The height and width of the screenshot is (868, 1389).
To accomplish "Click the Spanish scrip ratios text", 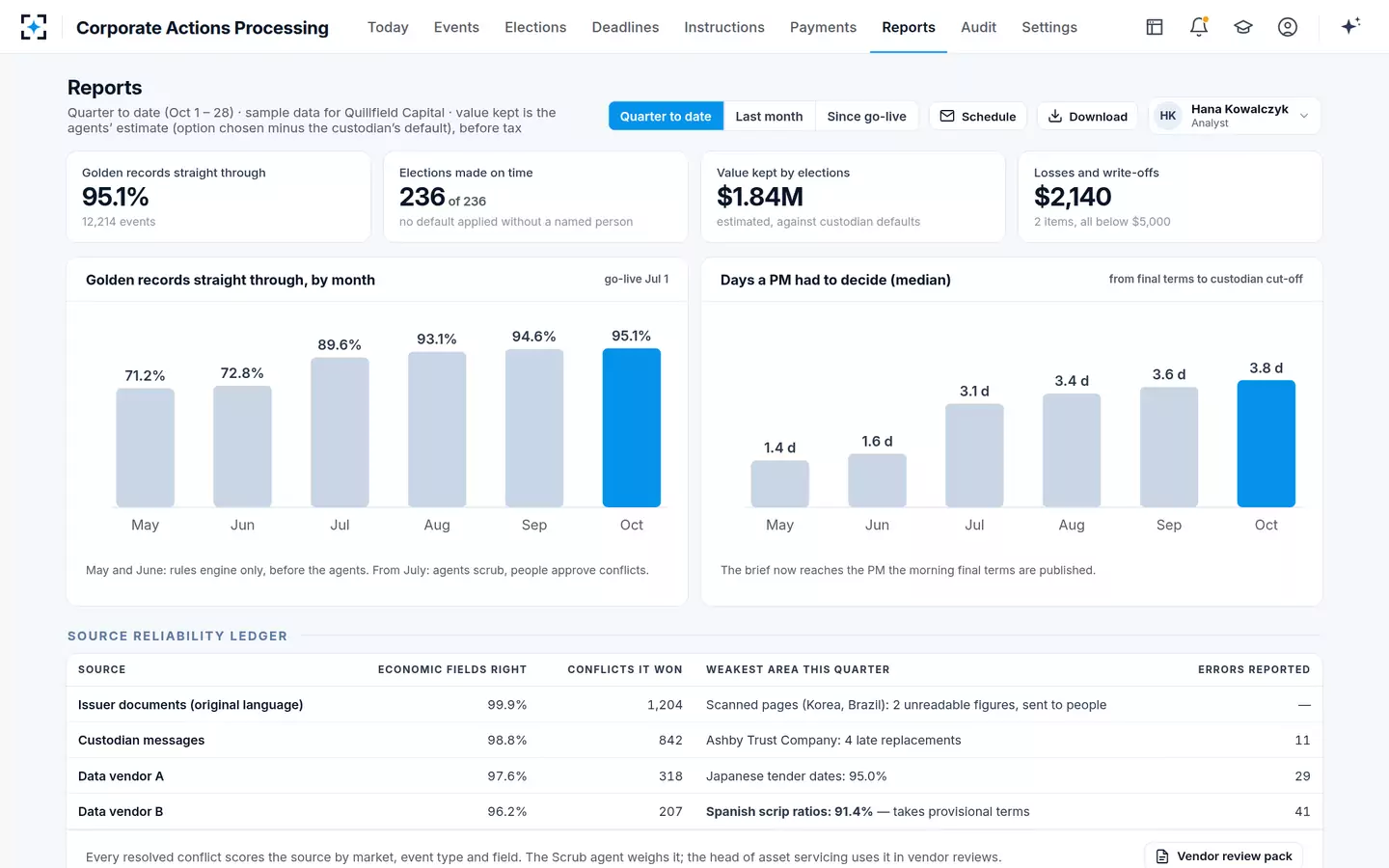I will [x=789, y=811].
